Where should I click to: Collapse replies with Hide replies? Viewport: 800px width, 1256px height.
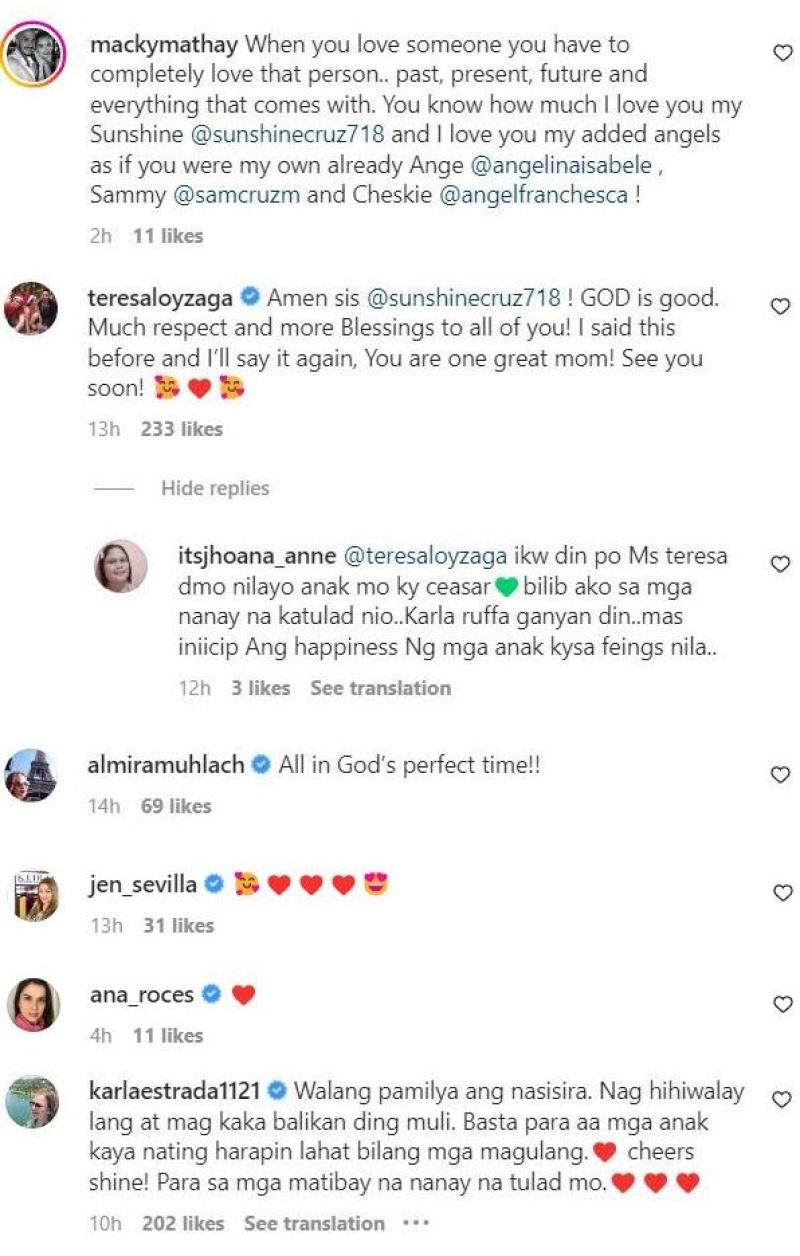point(215,489)
